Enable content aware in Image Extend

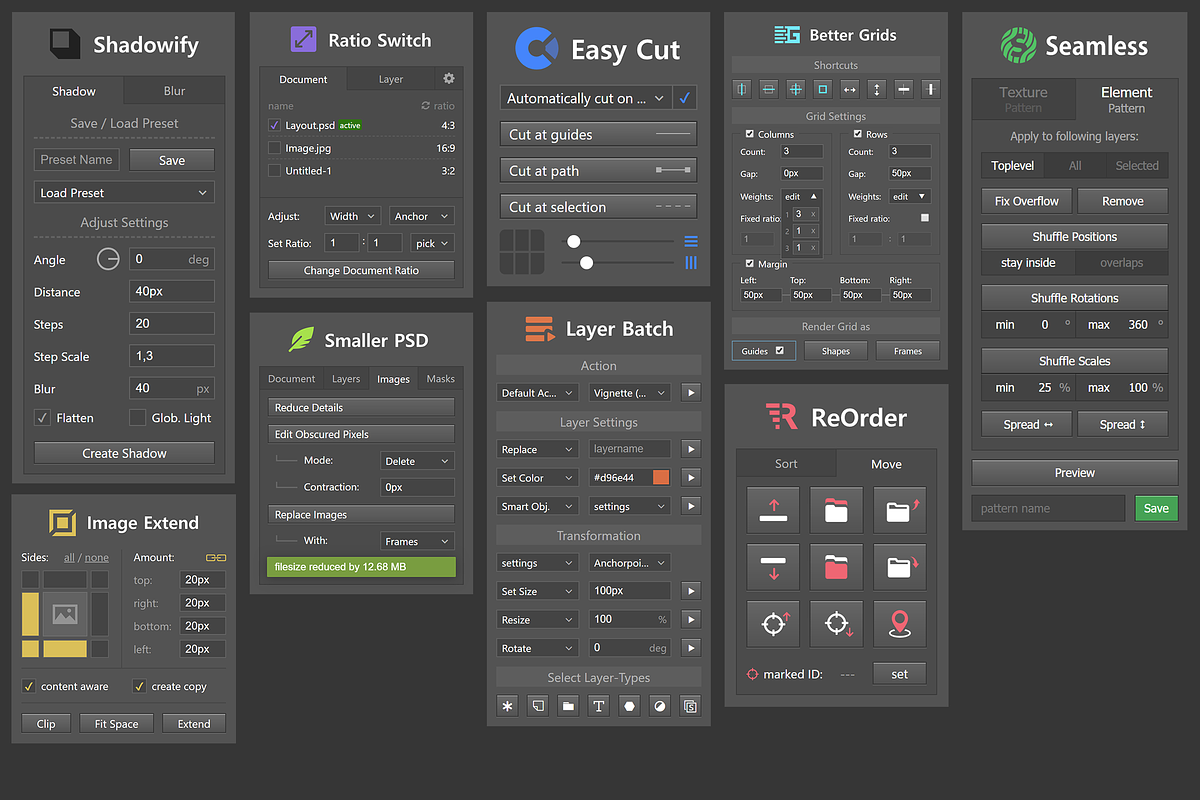coord(27,687)
